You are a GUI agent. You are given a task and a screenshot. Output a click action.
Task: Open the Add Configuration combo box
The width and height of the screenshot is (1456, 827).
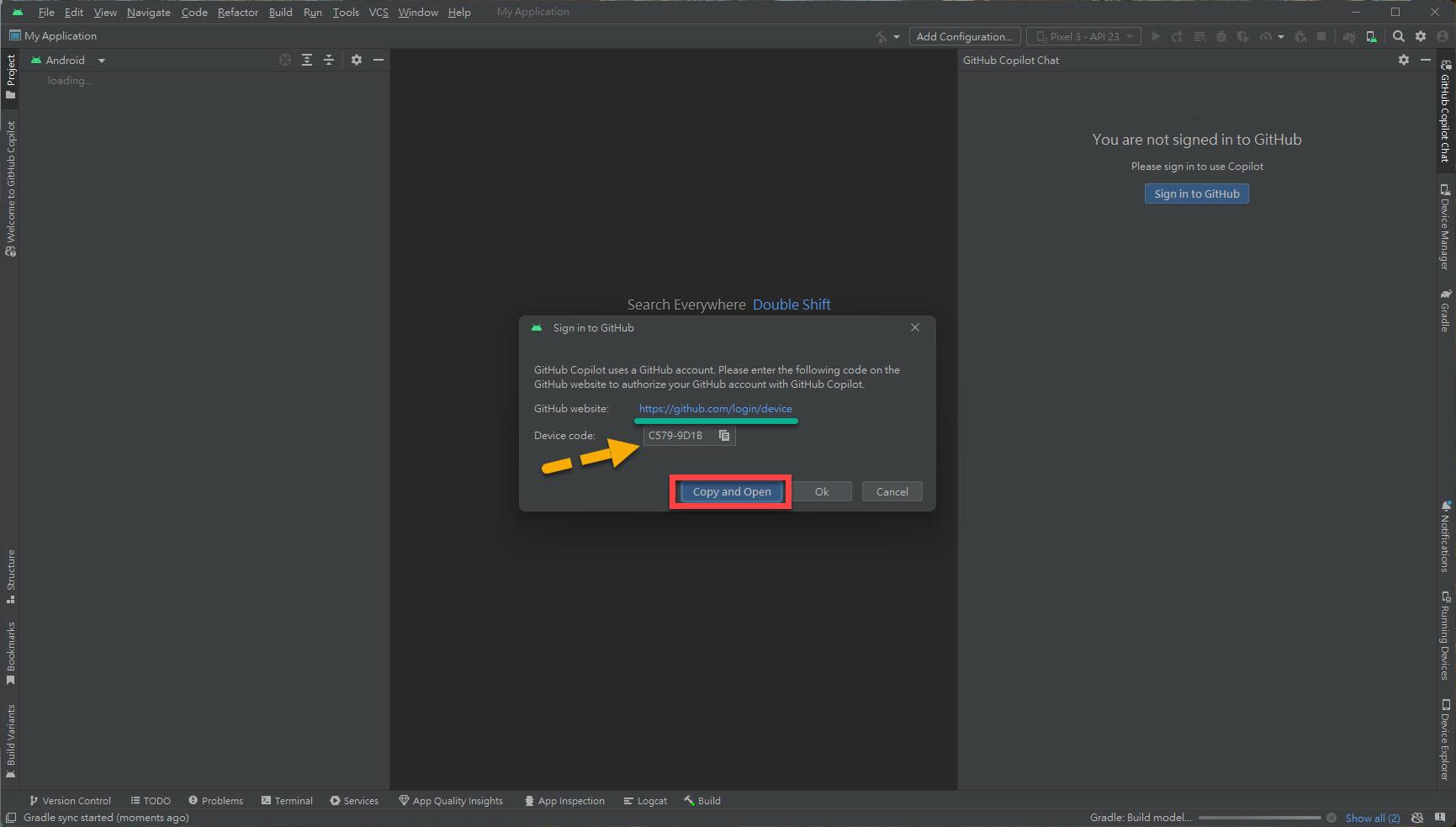pos(964,36)
